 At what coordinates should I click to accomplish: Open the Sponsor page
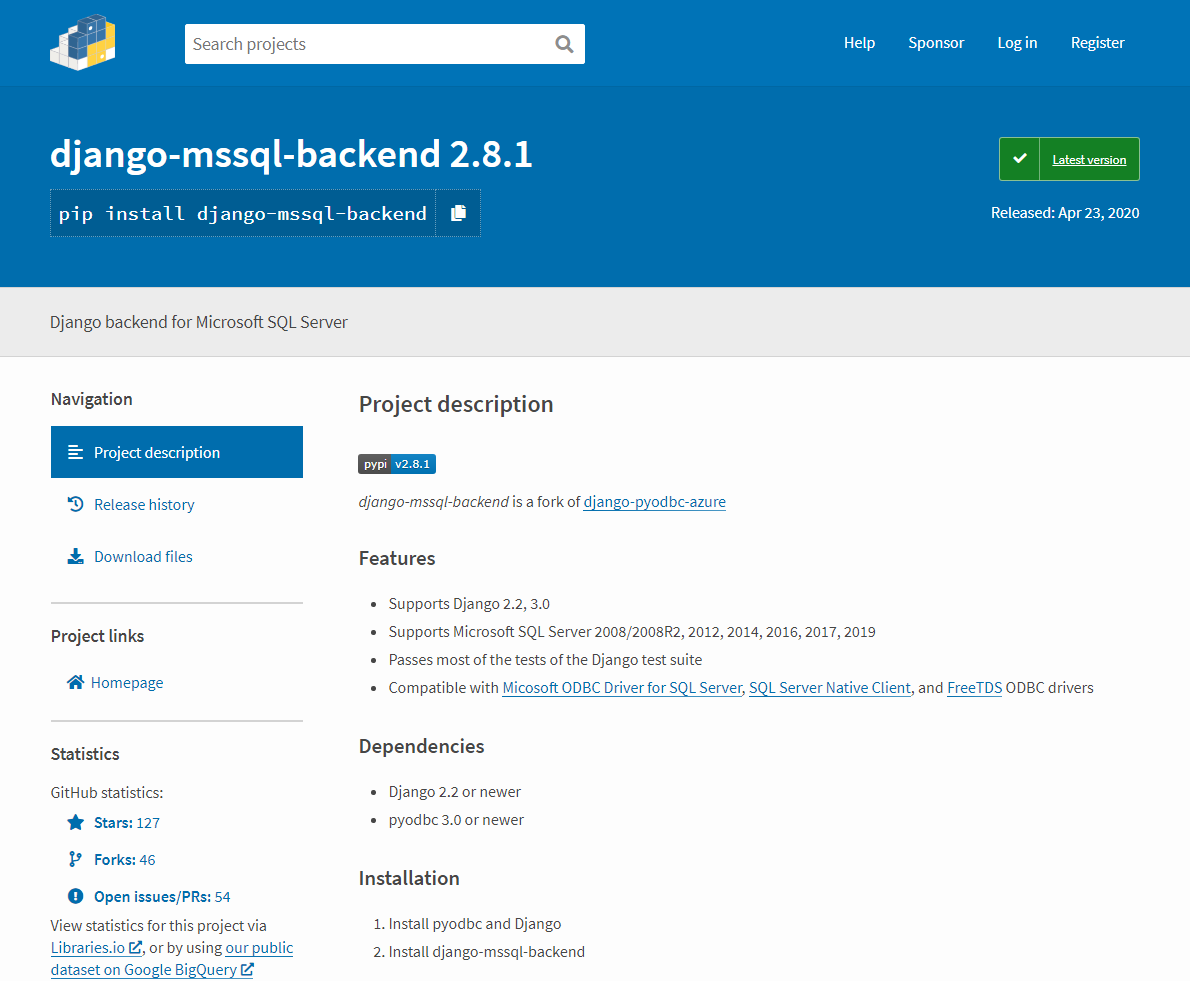tap(936, 42)
